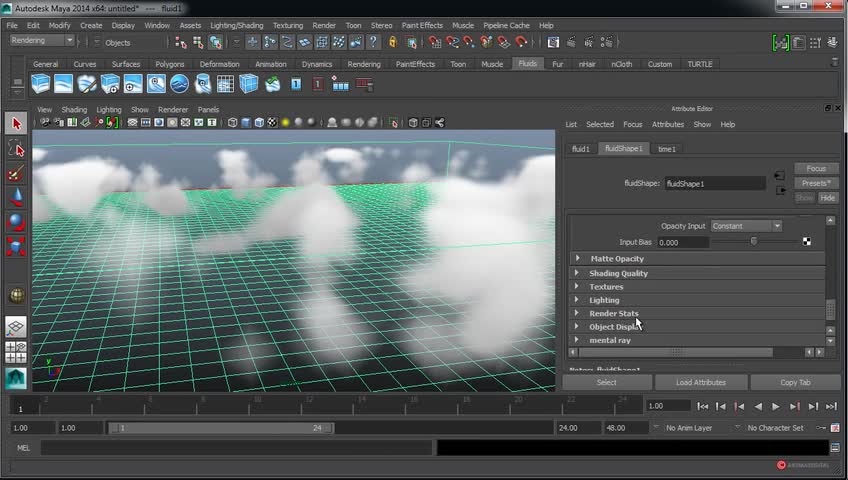Select the arrow Select tool
The width and height of the screenshot is (848, 480).
[x=16, y=123]
